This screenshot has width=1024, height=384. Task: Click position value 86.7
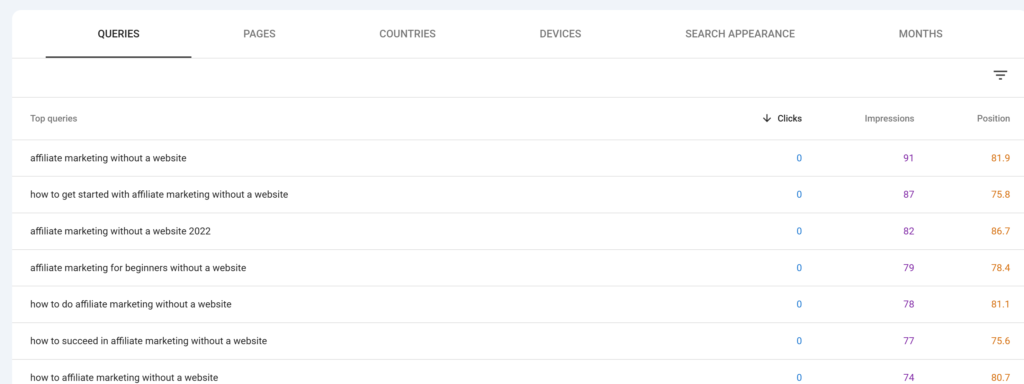coord(1000,231)
